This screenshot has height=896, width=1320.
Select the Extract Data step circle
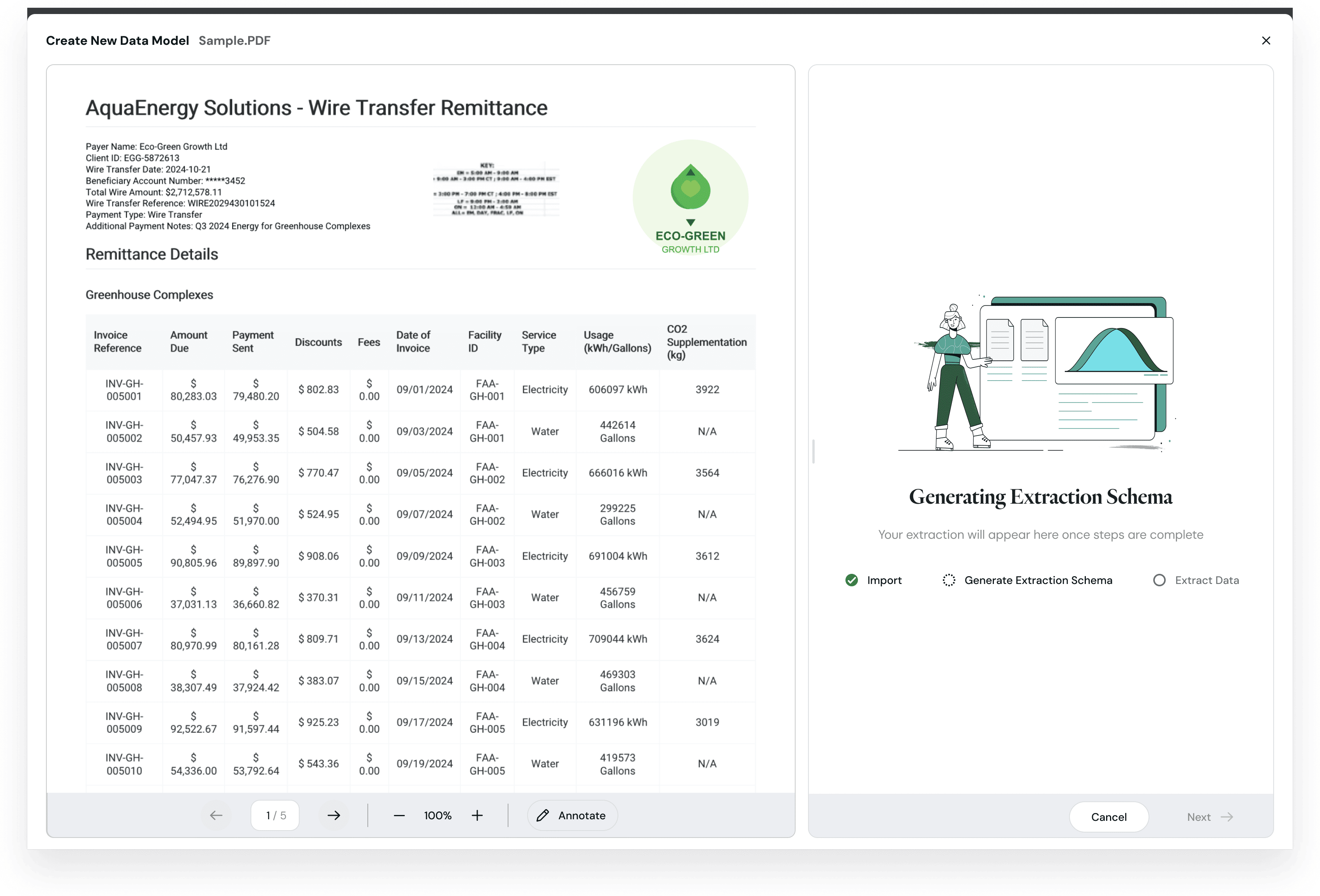click(x=1159, y=580)
